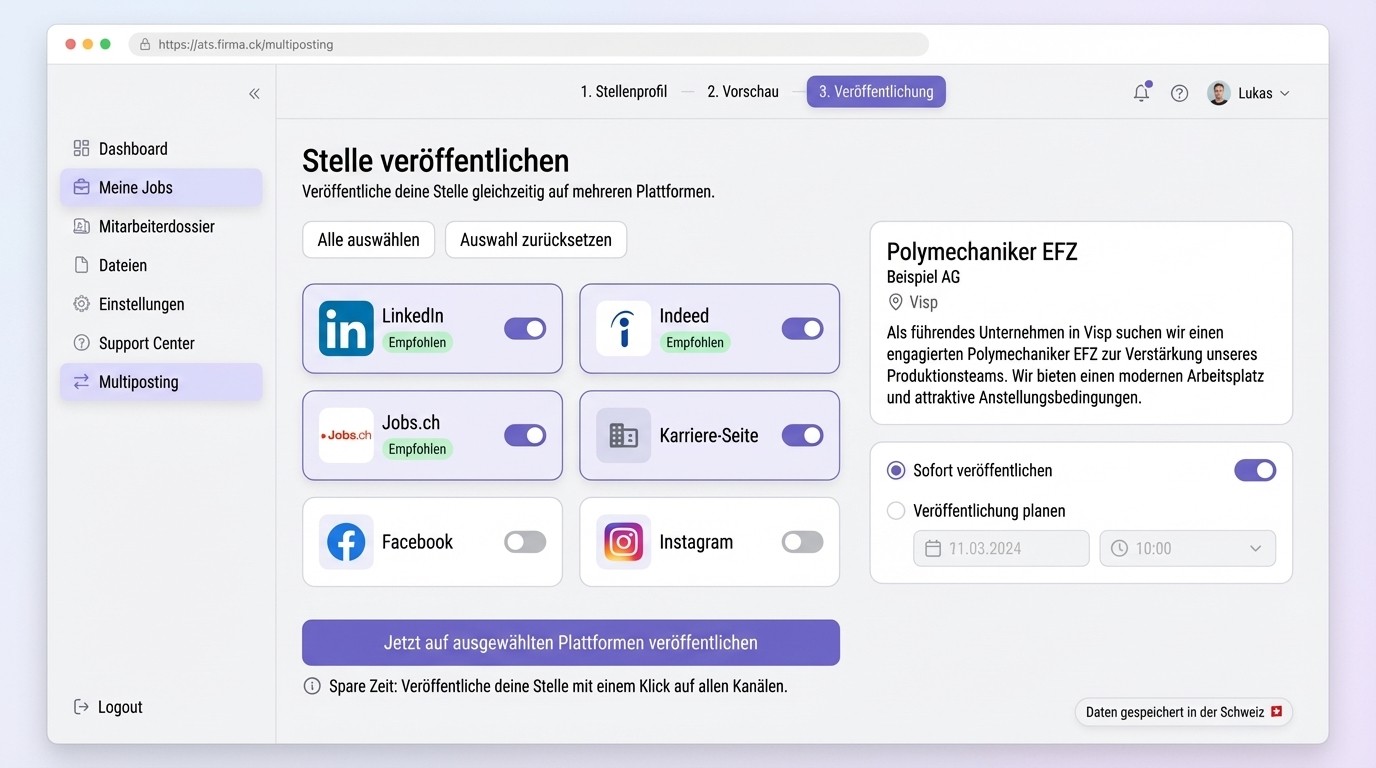The width and height of the screenshot is (1376, 768).
Task: Click the Dateien file icon
Action: point(81,265)
